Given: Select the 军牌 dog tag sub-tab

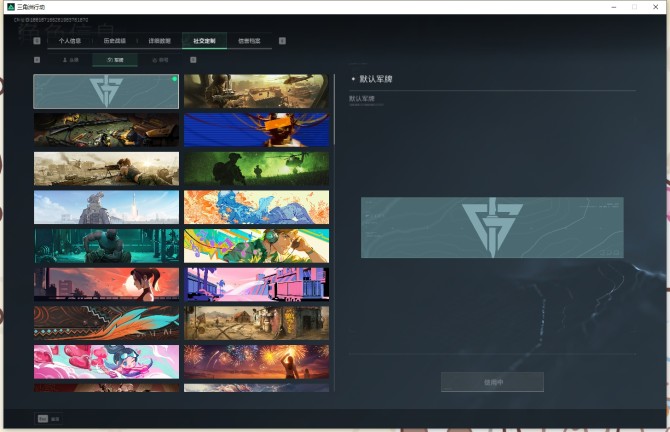Looking at the screenshot, I should tap(115, 60).
